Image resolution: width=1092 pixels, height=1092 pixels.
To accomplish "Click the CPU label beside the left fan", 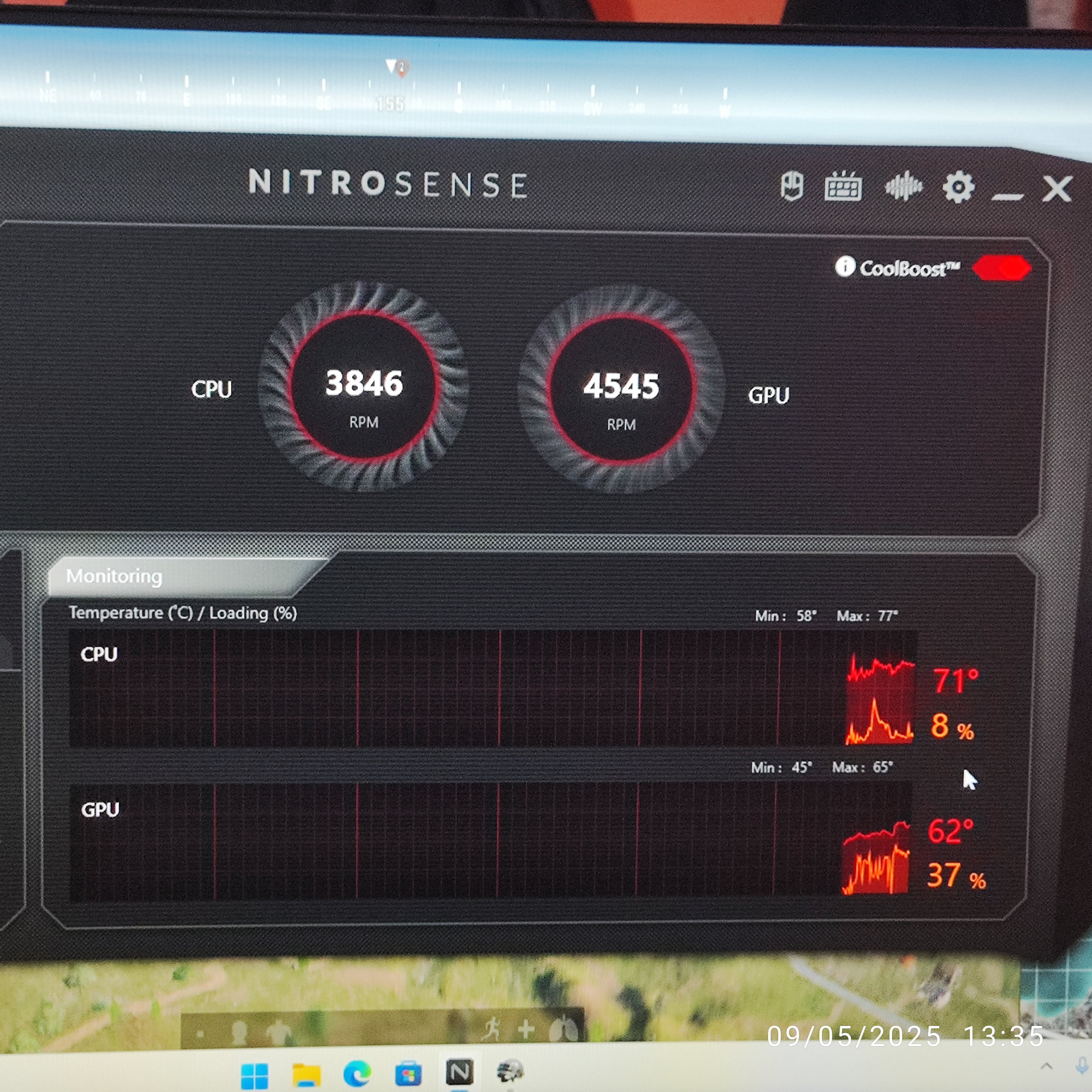I will 211,389.
